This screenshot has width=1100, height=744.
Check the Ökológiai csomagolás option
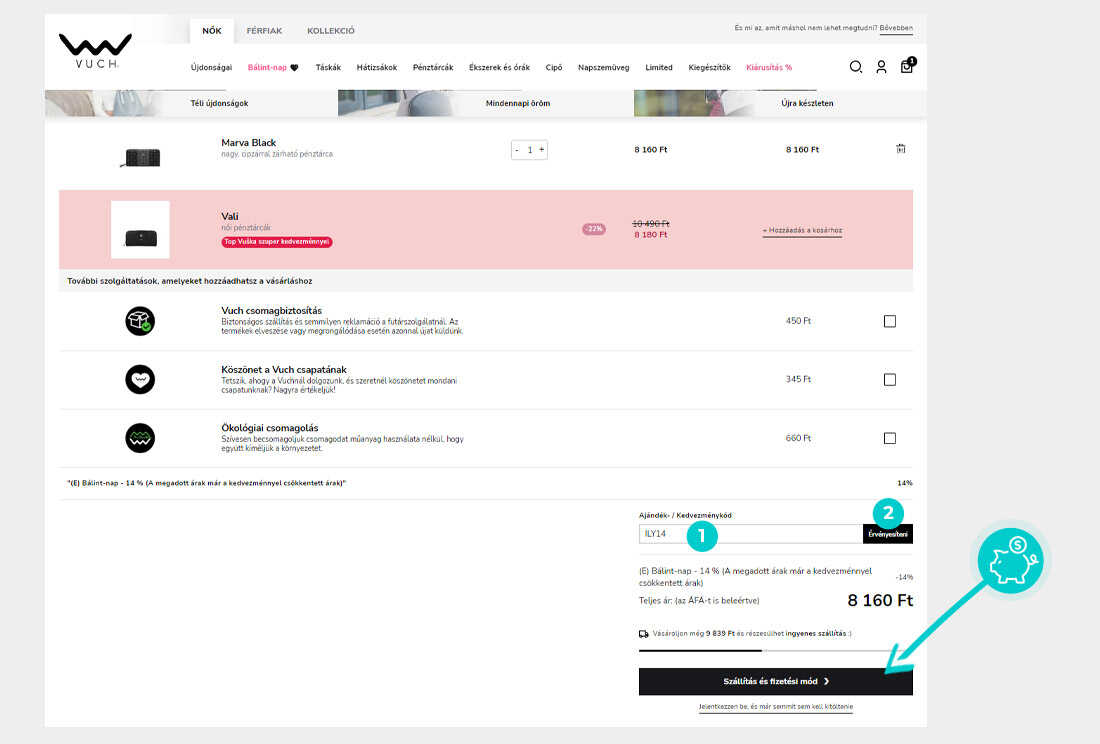(890, 438)
